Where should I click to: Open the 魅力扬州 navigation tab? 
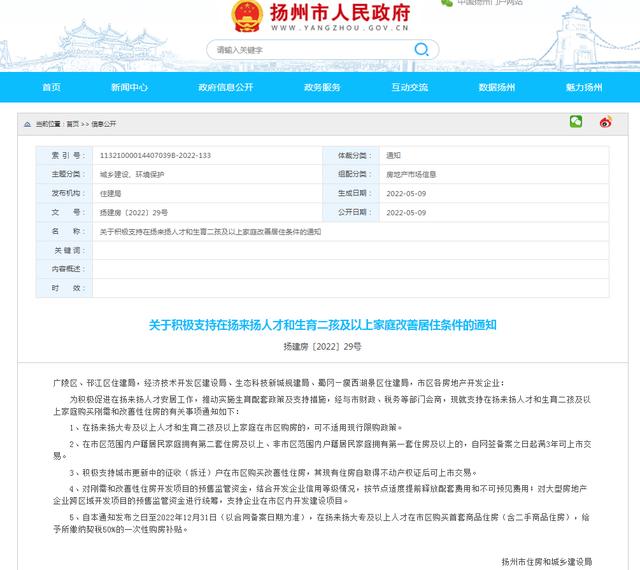584,87
